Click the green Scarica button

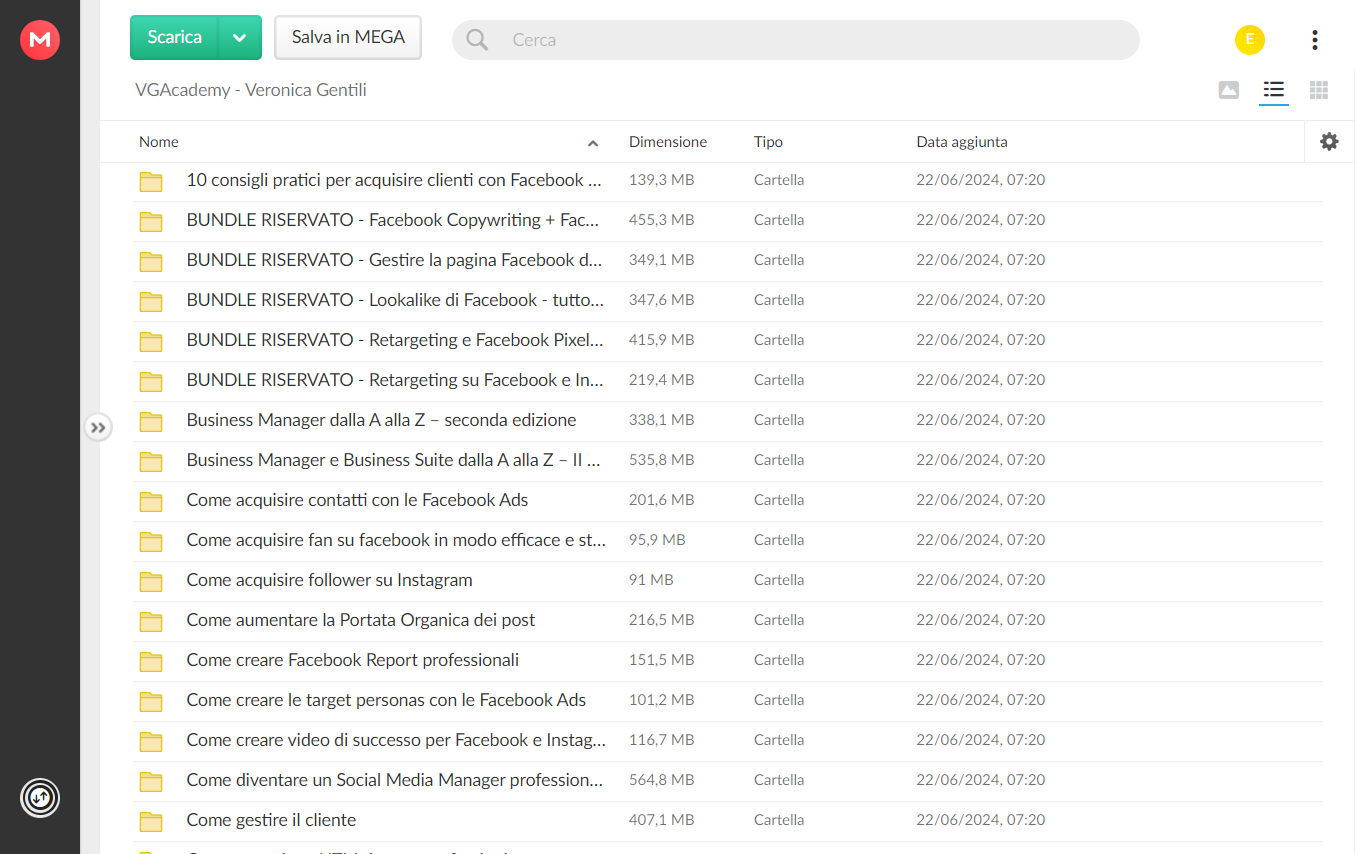click(174, 37)
